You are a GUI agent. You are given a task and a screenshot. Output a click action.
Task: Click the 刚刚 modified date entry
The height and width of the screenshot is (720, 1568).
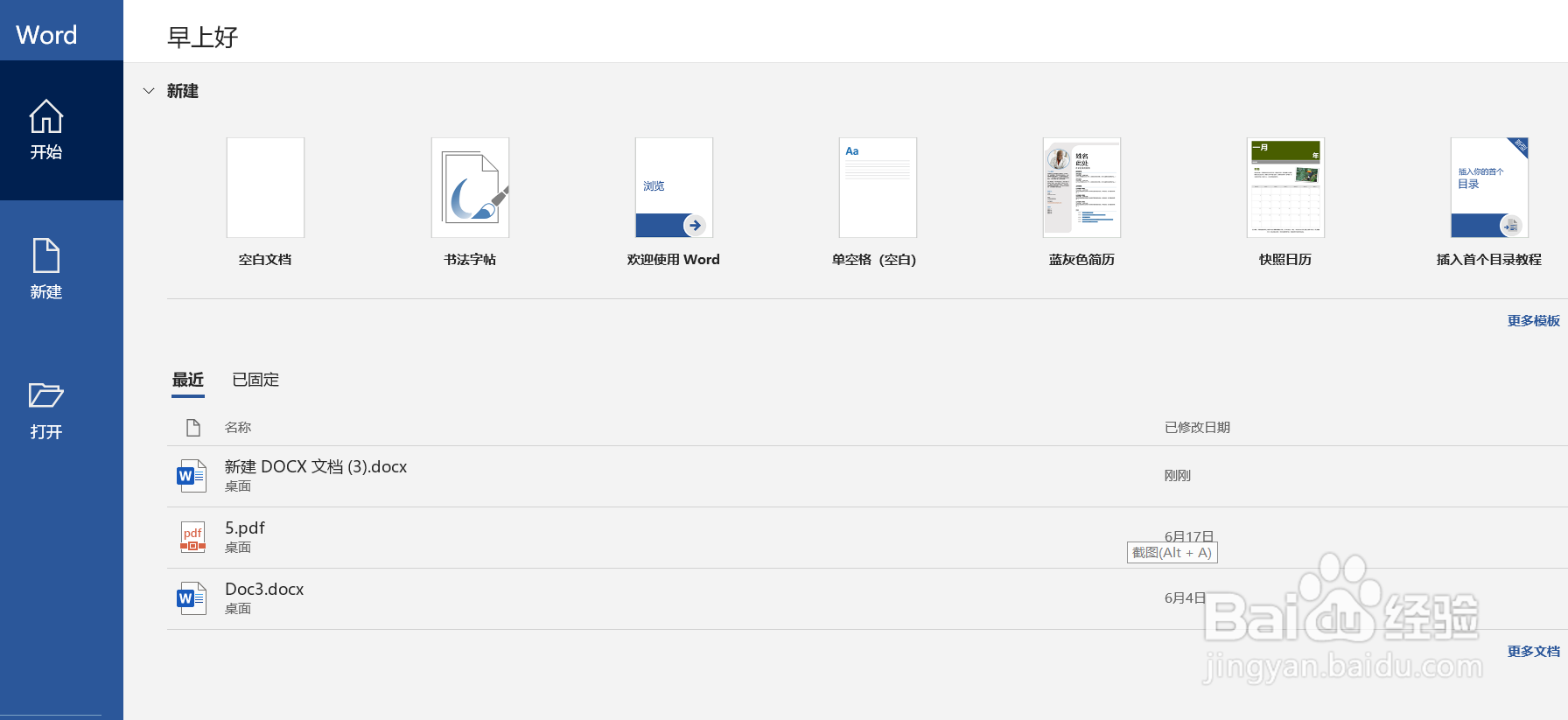1178,476
